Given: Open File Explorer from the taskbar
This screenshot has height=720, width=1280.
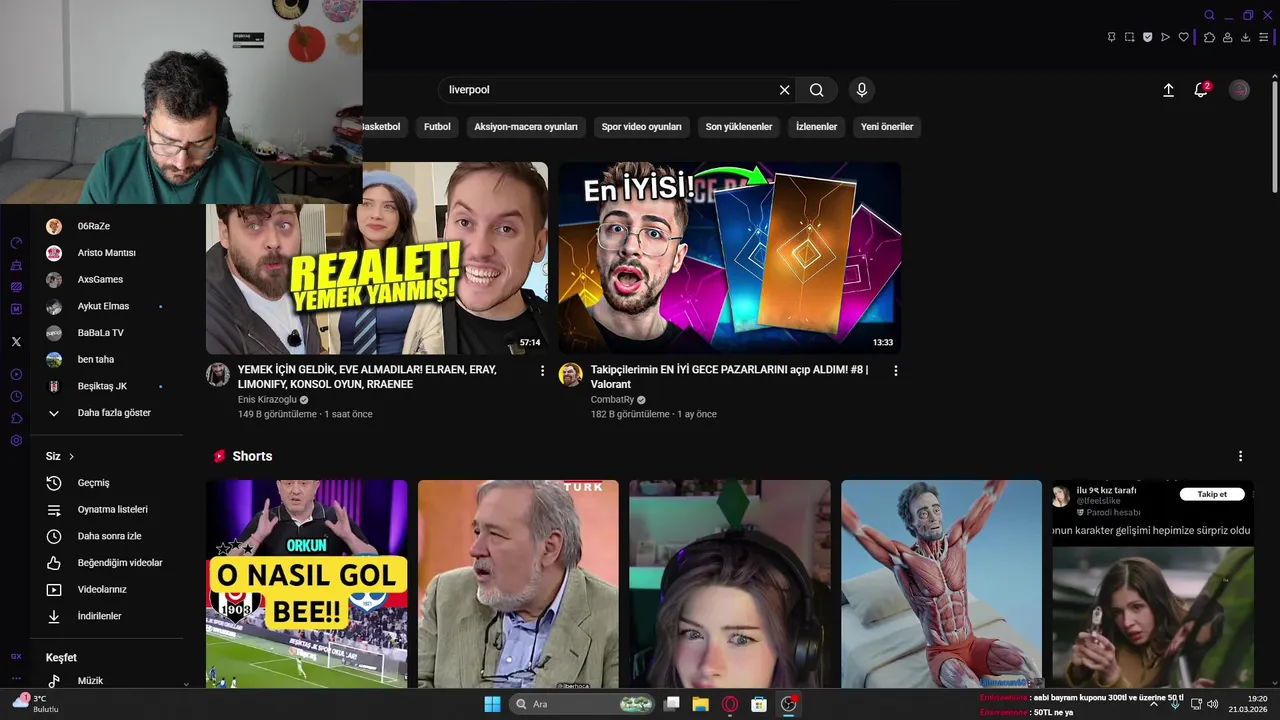Looking at the screenshot, I should pyautogui.click(x=701, y=704).
